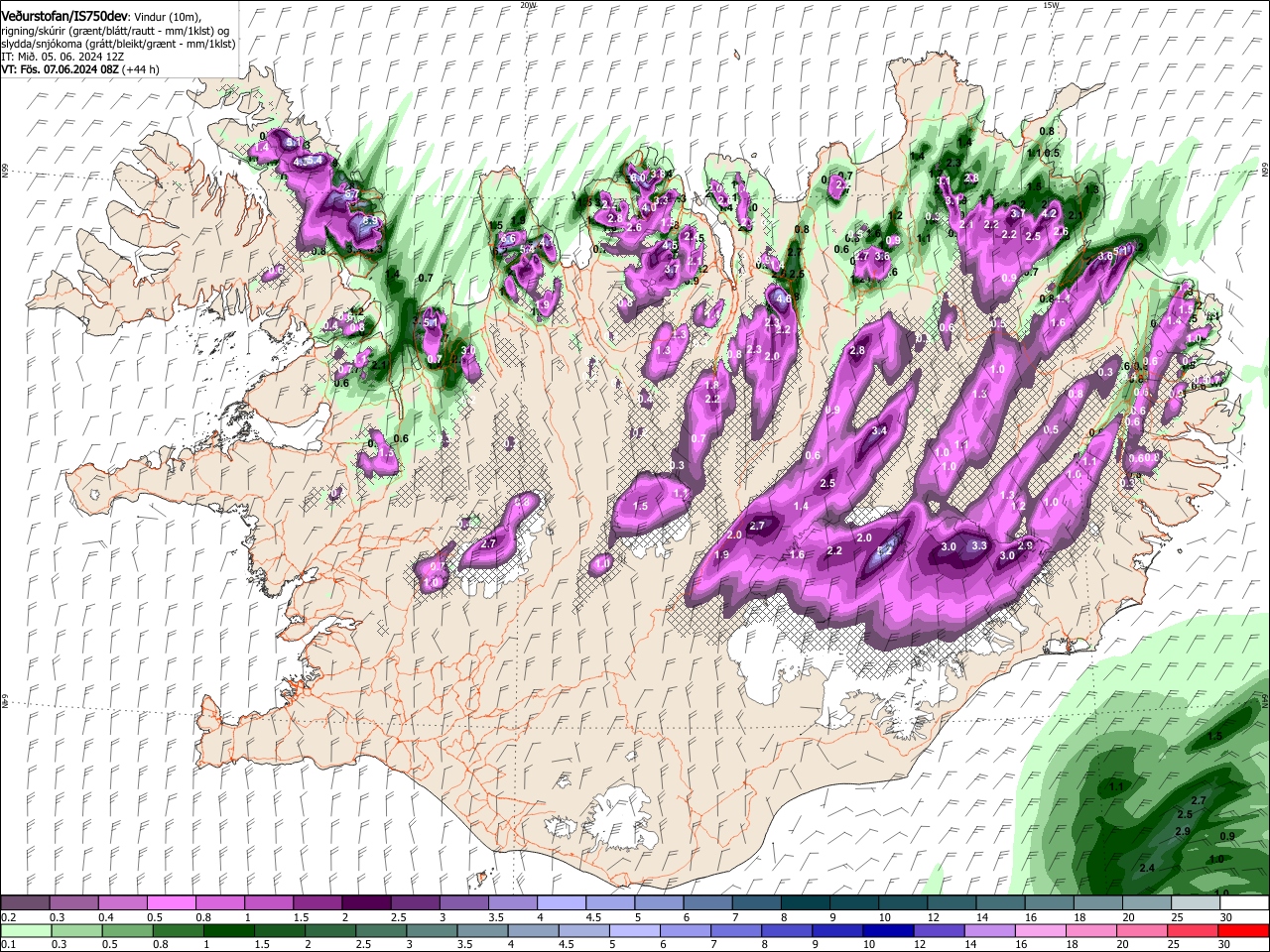Pick the pale grey 25 swatch in upper legend row

click(x=1197, y=903)
